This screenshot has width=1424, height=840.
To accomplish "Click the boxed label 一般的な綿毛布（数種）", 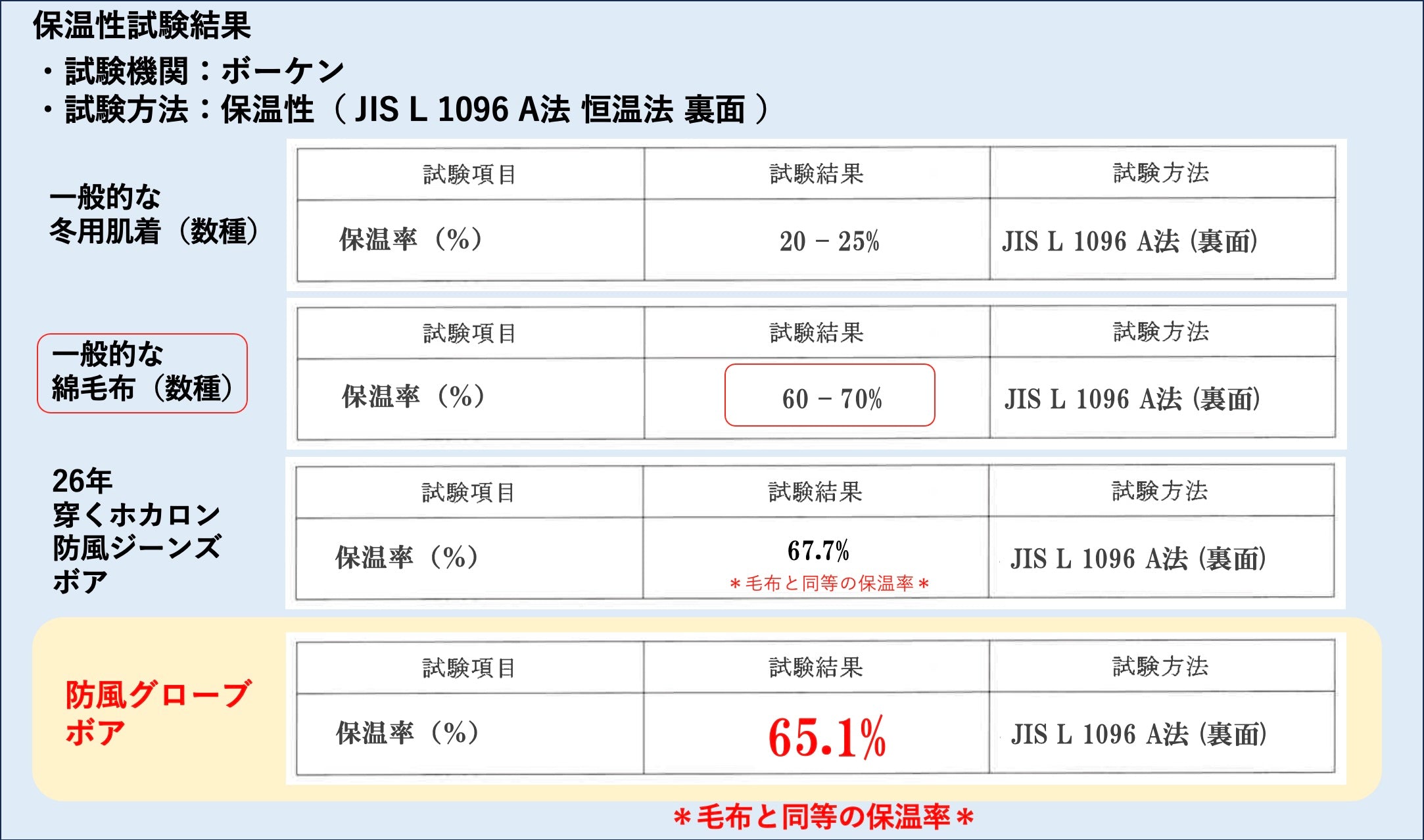I will (142, 373).
